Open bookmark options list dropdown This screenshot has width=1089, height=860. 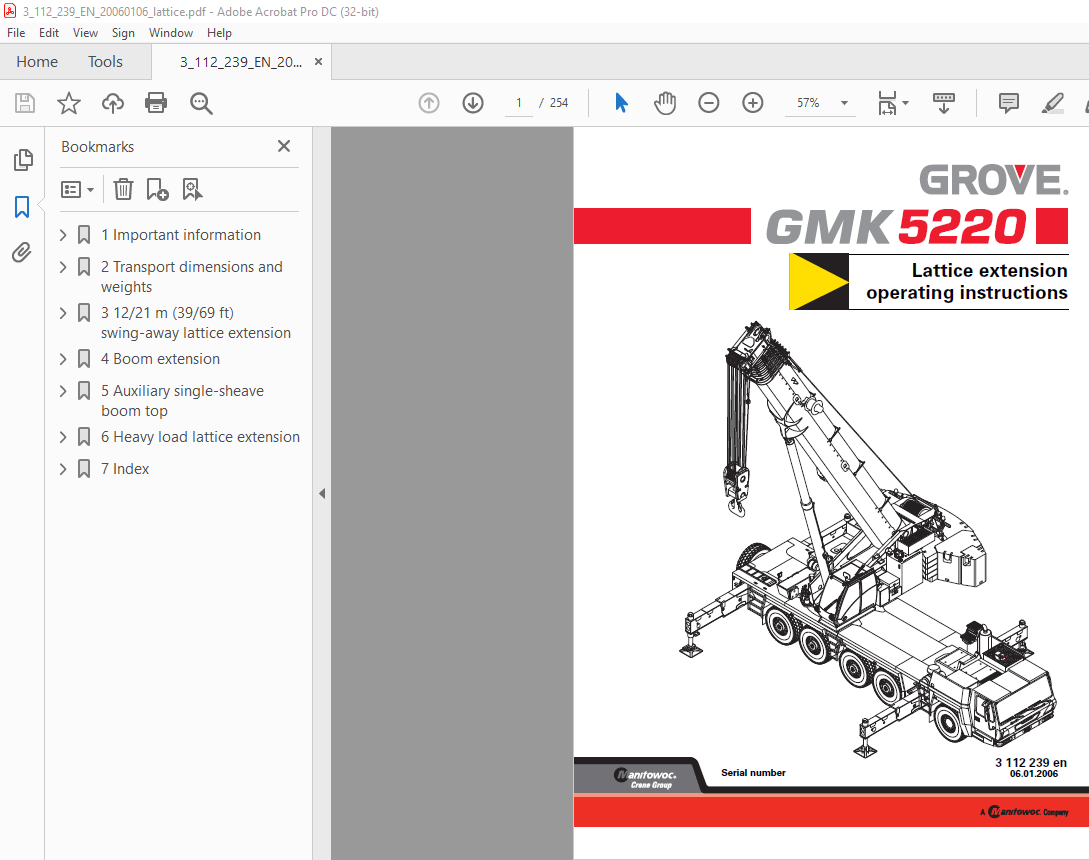77,189
